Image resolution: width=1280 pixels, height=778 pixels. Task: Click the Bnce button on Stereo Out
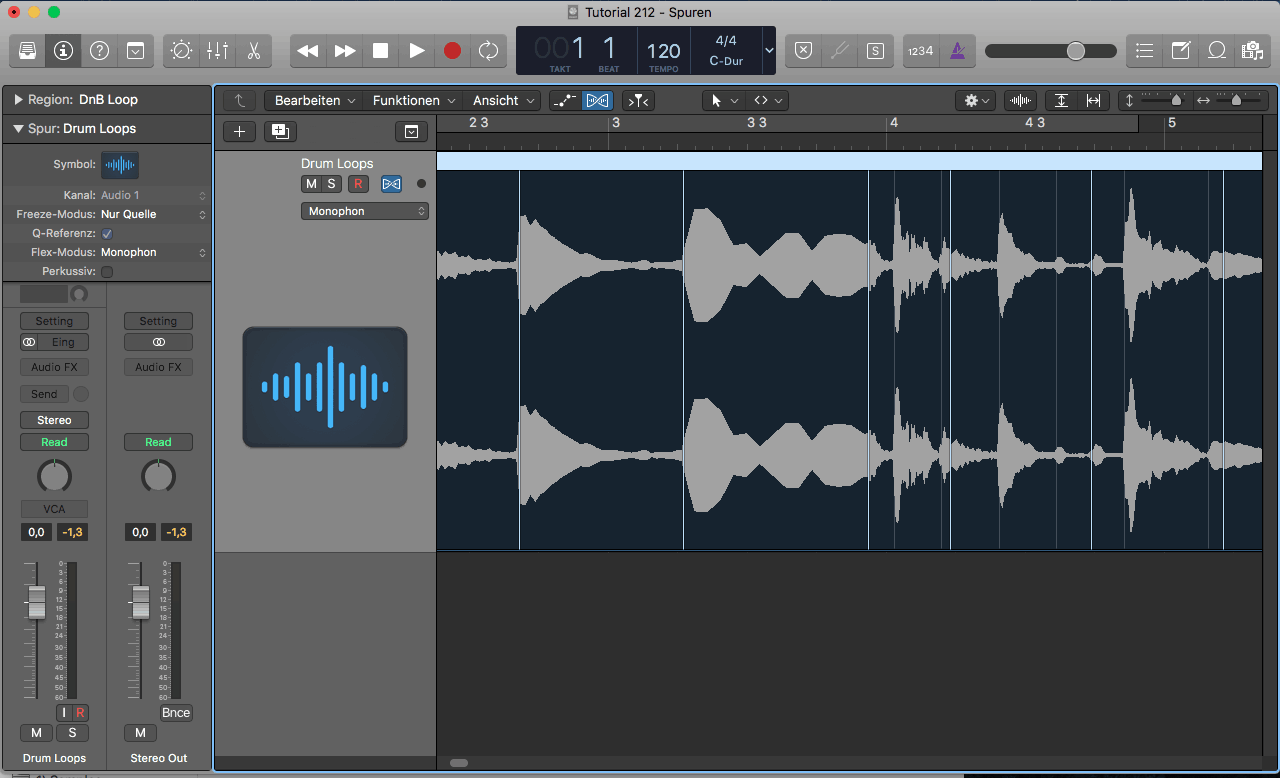point(176,713)
